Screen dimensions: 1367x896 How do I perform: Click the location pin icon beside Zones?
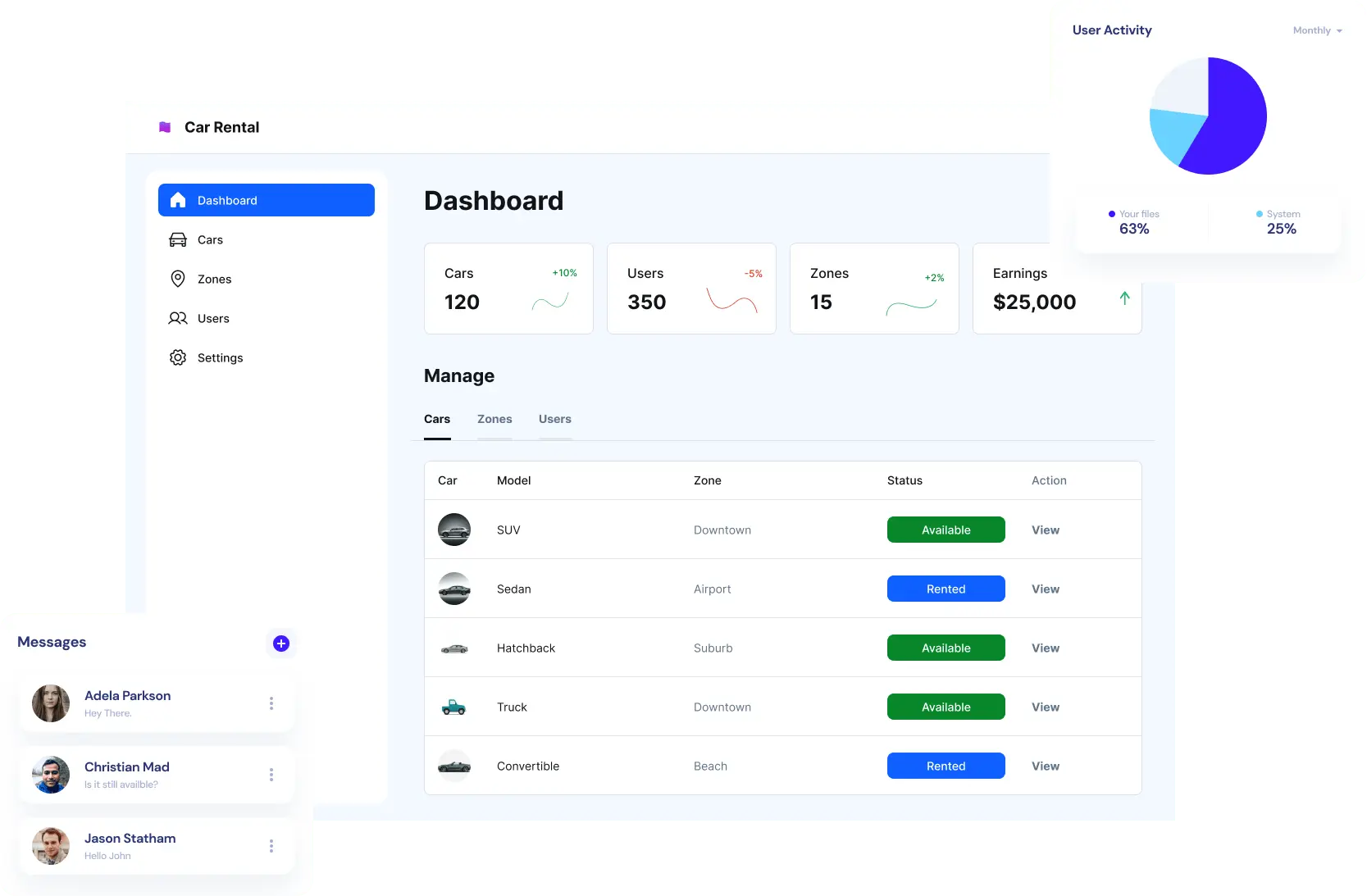[x=178, y=279]
